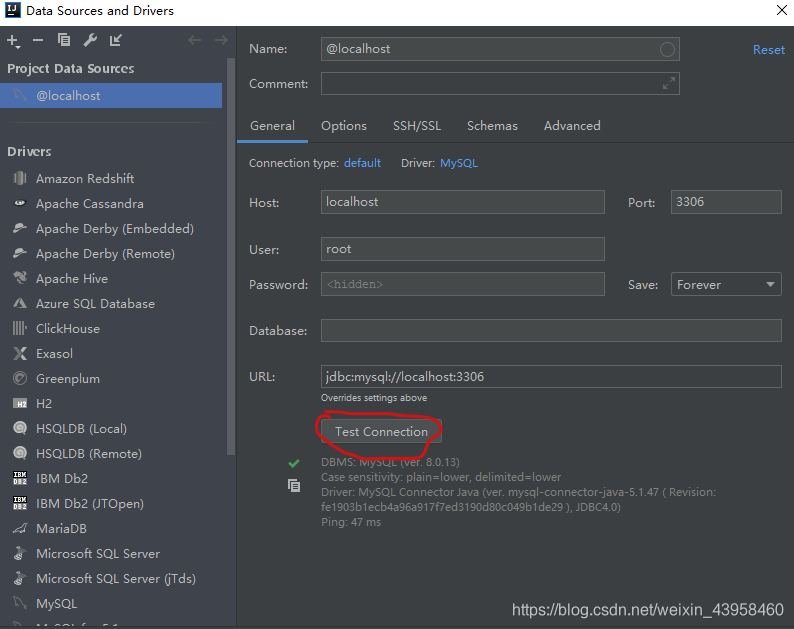Switch to the General tab
Viewport: 794px width, 629px height.
tap(272, 126)
